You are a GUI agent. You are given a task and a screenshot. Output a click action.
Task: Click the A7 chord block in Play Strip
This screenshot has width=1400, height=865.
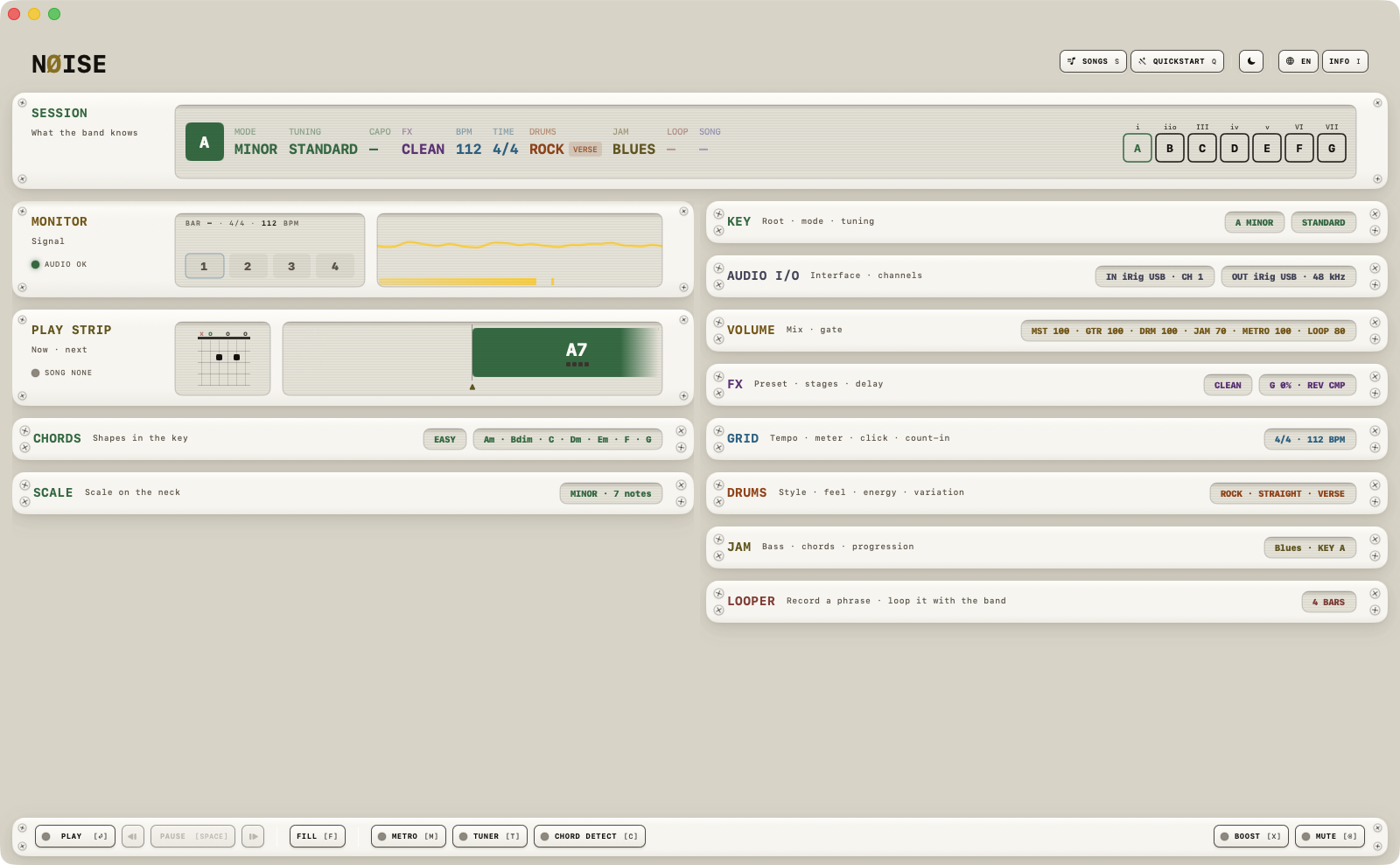565,352
